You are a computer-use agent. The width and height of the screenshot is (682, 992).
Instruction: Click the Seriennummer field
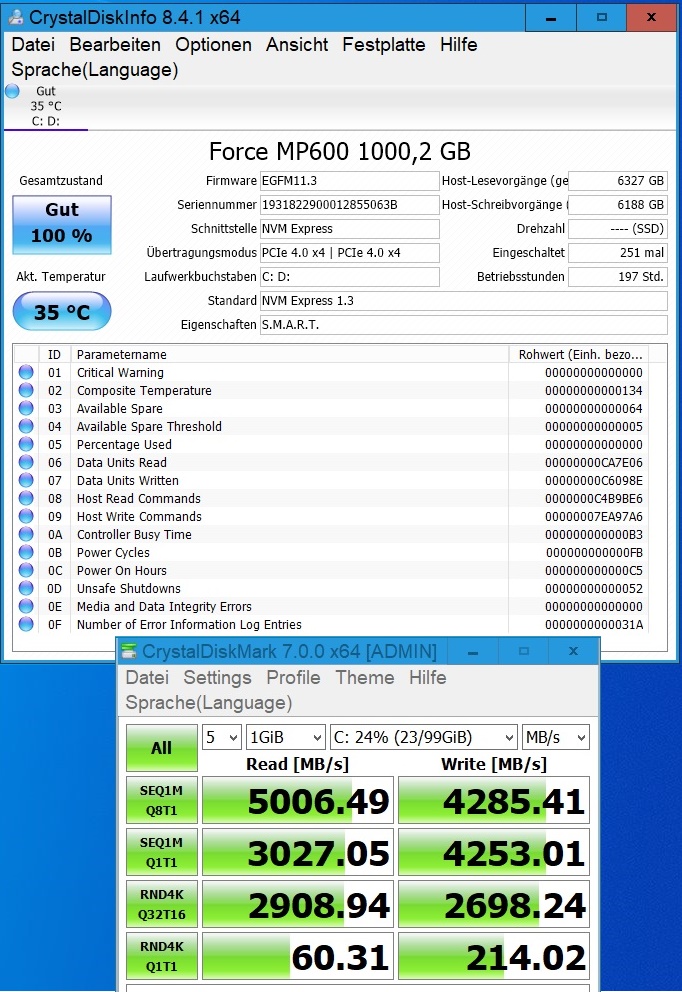click(x=350, y=205)
